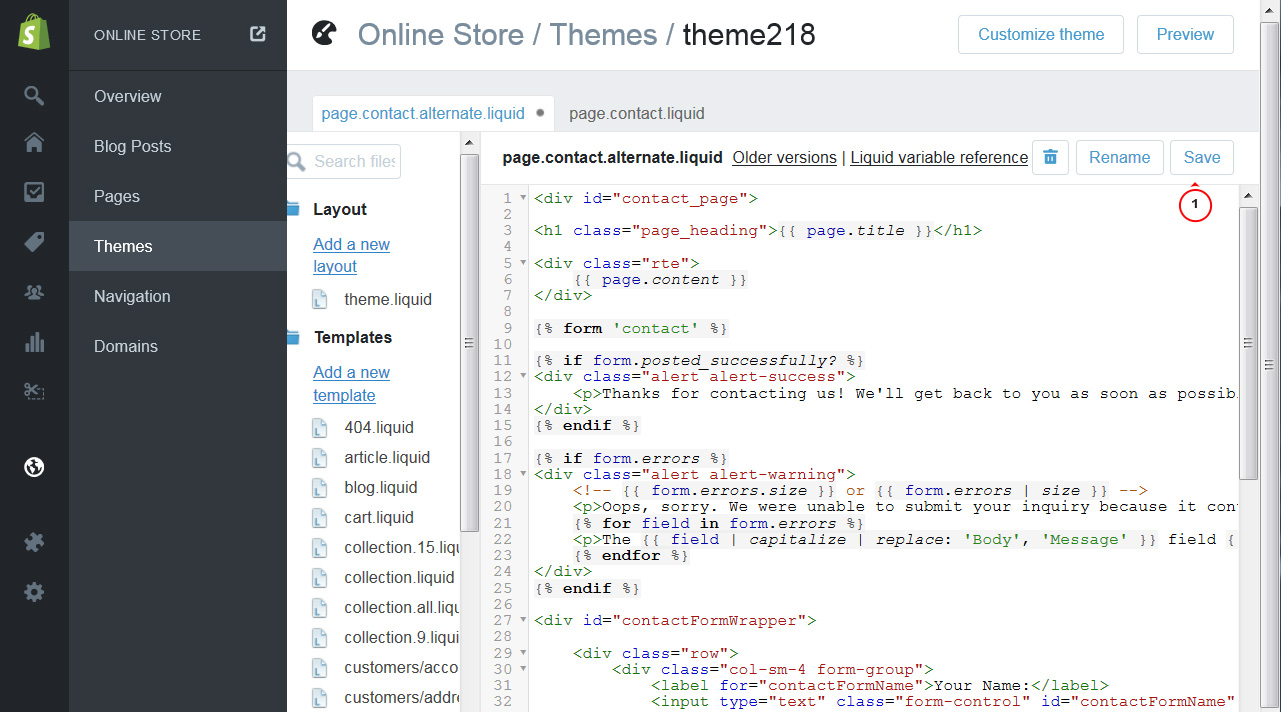Open 404.liquid template file
Screen dimensions: 1281x712
pos(379,427)
